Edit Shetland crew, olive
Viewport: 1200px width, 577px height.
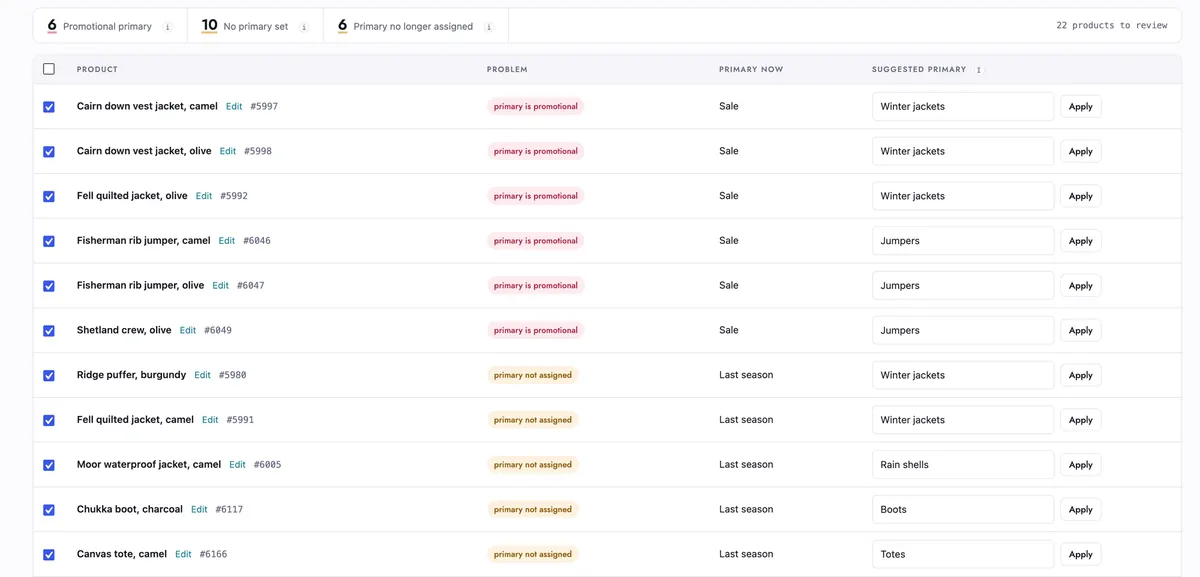click(188, 330)
